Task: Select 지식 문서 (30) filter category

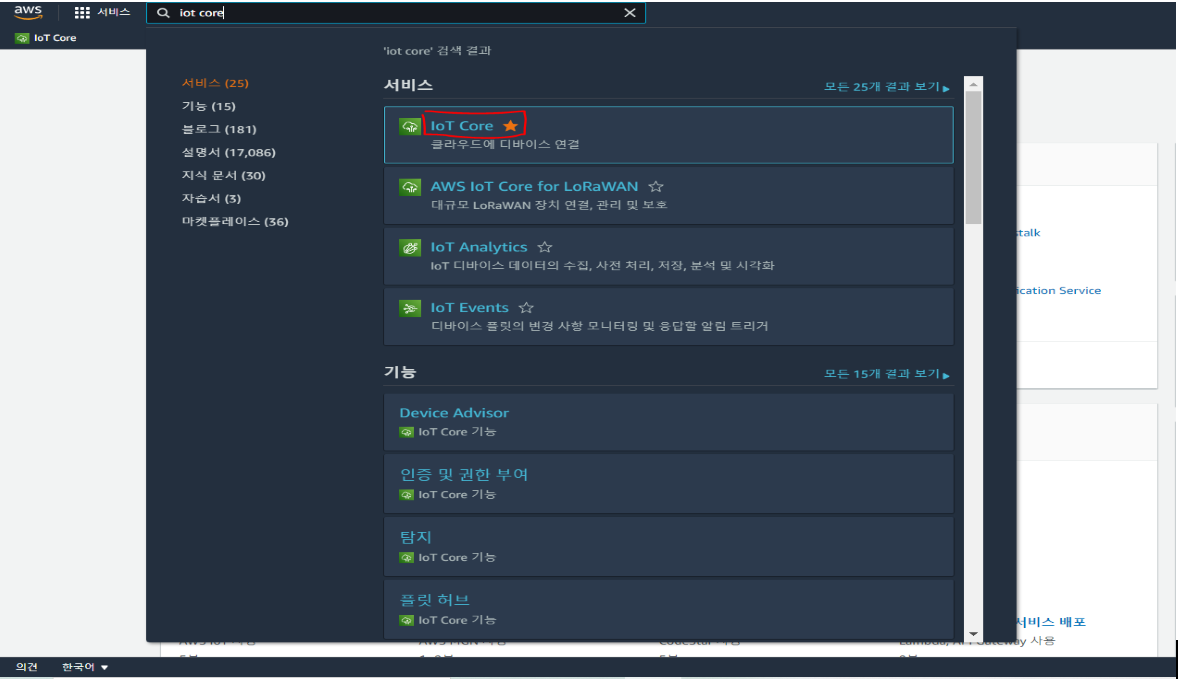Action: (x=223, y=175)
